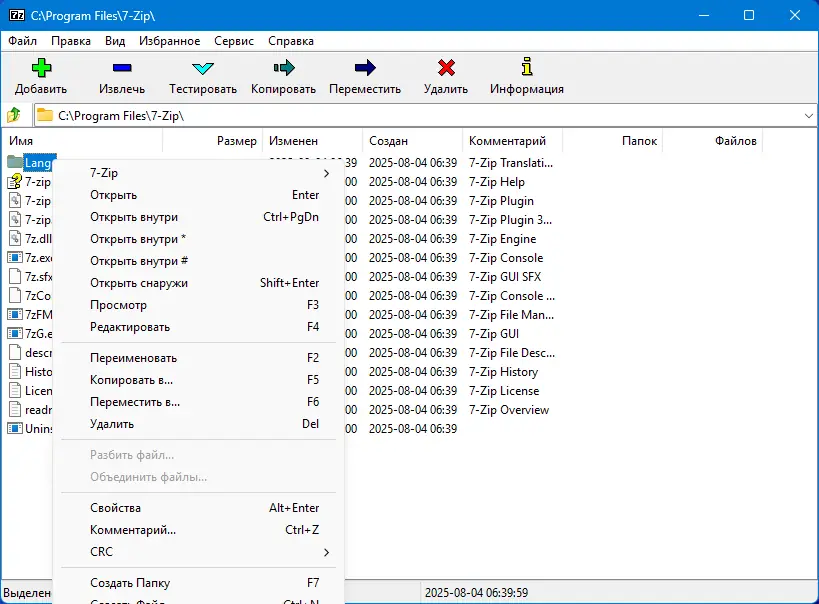
Task: Open the Избранное menu
Action: pyautogui.click(x=169, y=41)
